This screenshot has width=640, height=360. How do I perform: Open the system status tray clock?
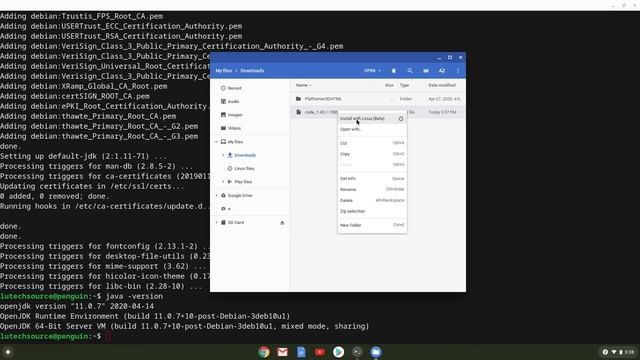pyautogui.click(x=629, y=352)
